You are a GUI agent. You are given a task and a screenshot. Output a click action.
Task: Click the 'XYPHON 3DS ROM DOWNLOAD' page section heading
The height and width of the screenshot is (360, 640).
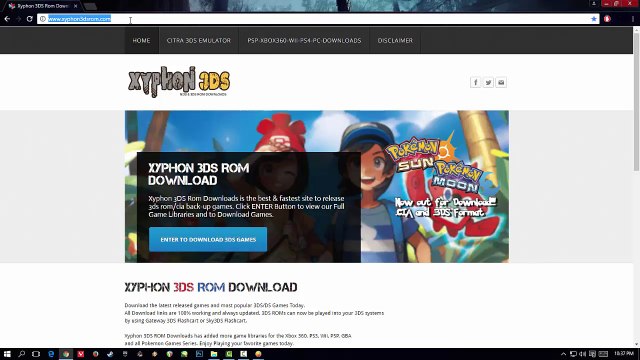click(x=211, y=287)
